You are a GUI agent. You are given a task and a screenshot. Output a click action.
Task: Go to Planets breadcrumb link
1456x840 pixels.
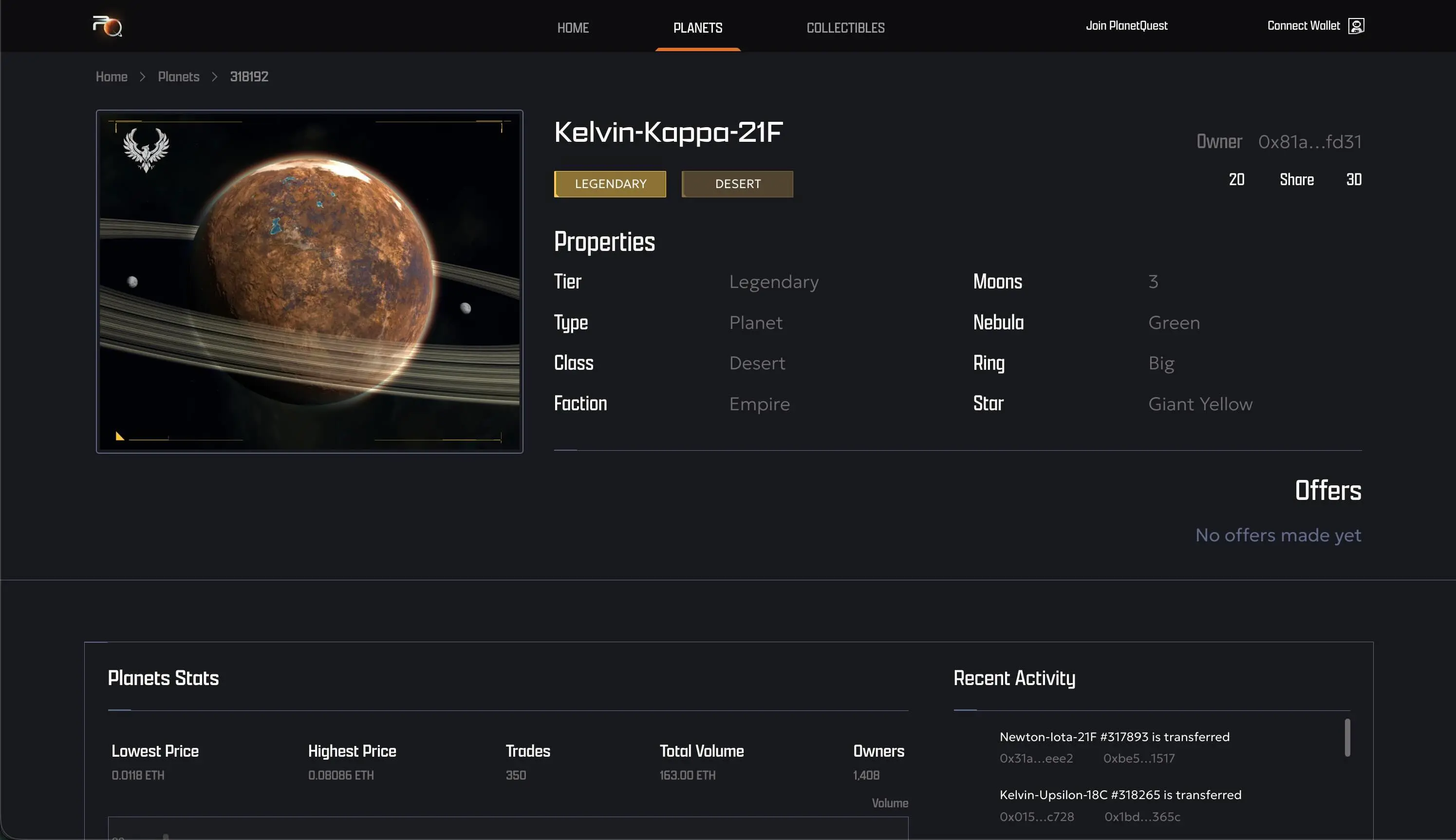(x=179, y=76)
